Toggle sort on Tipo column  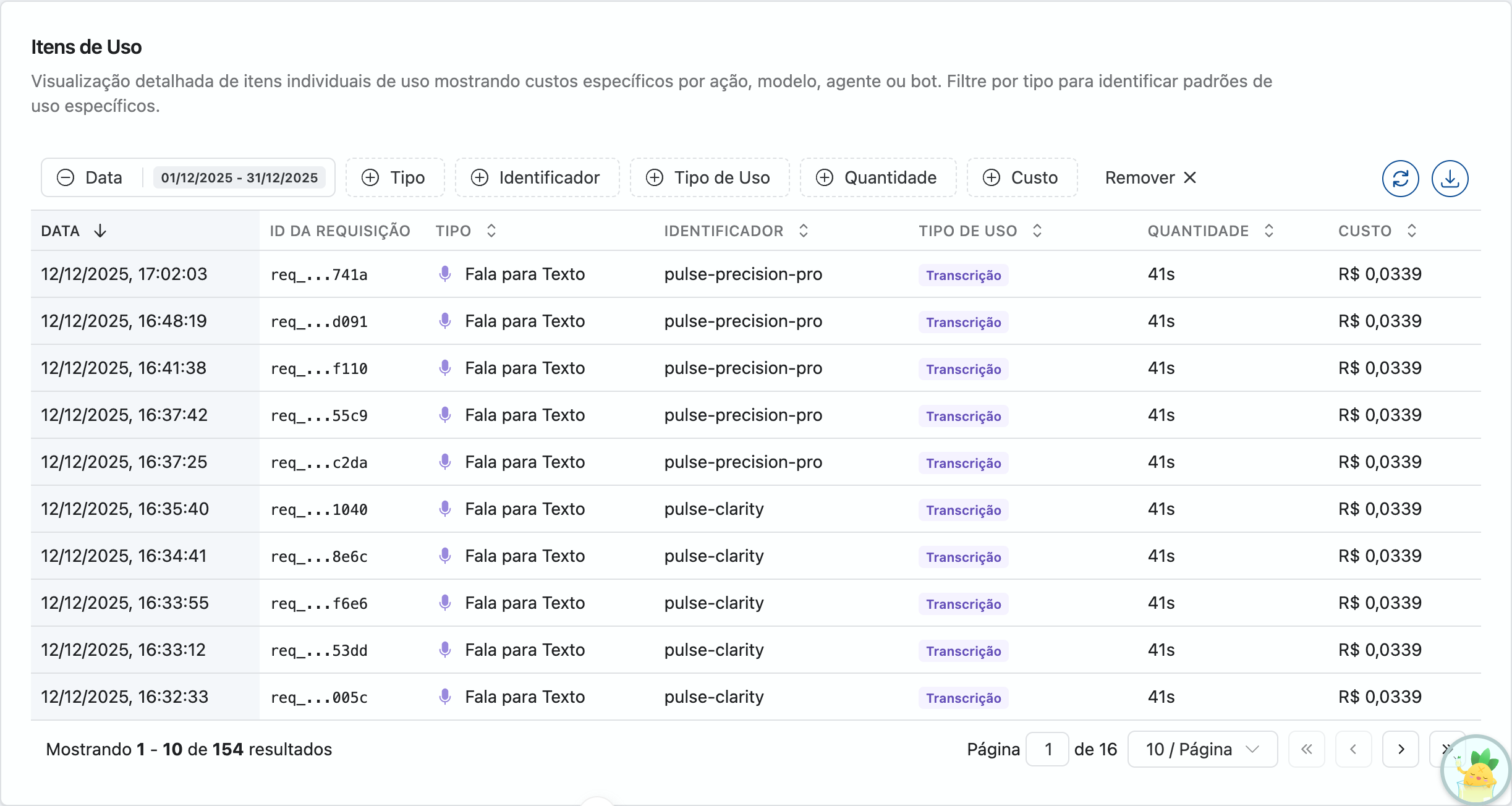[x=491, y=231]
